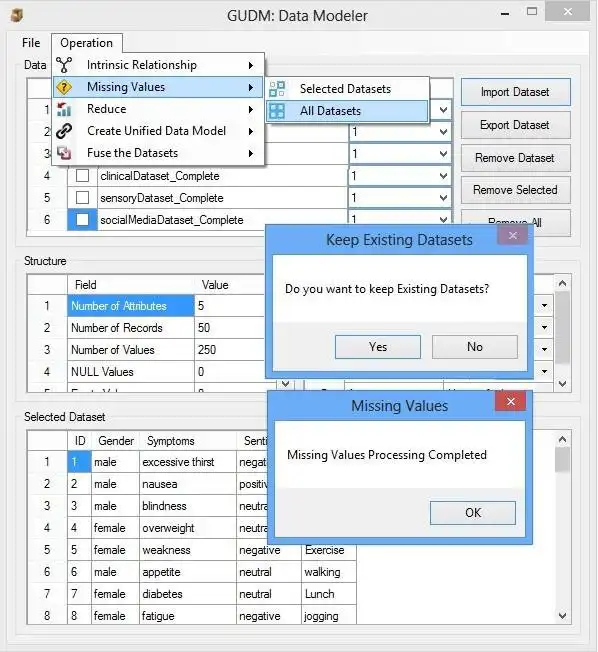Select the Exercise cell in row 5
This screenshot has width=598, height=652.
329,550
